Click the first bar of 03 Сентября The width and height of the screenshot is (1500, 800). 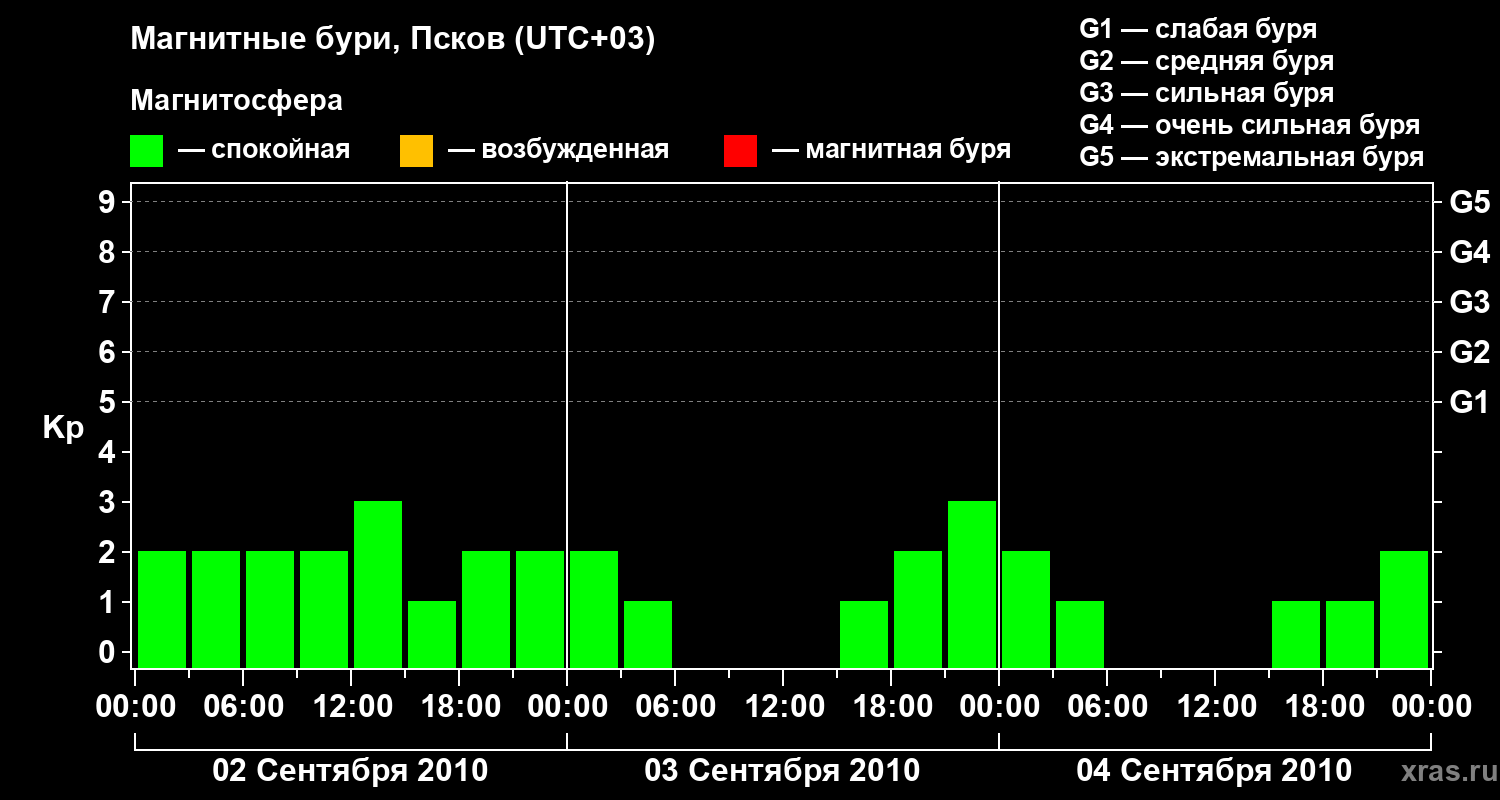(594, 609)
